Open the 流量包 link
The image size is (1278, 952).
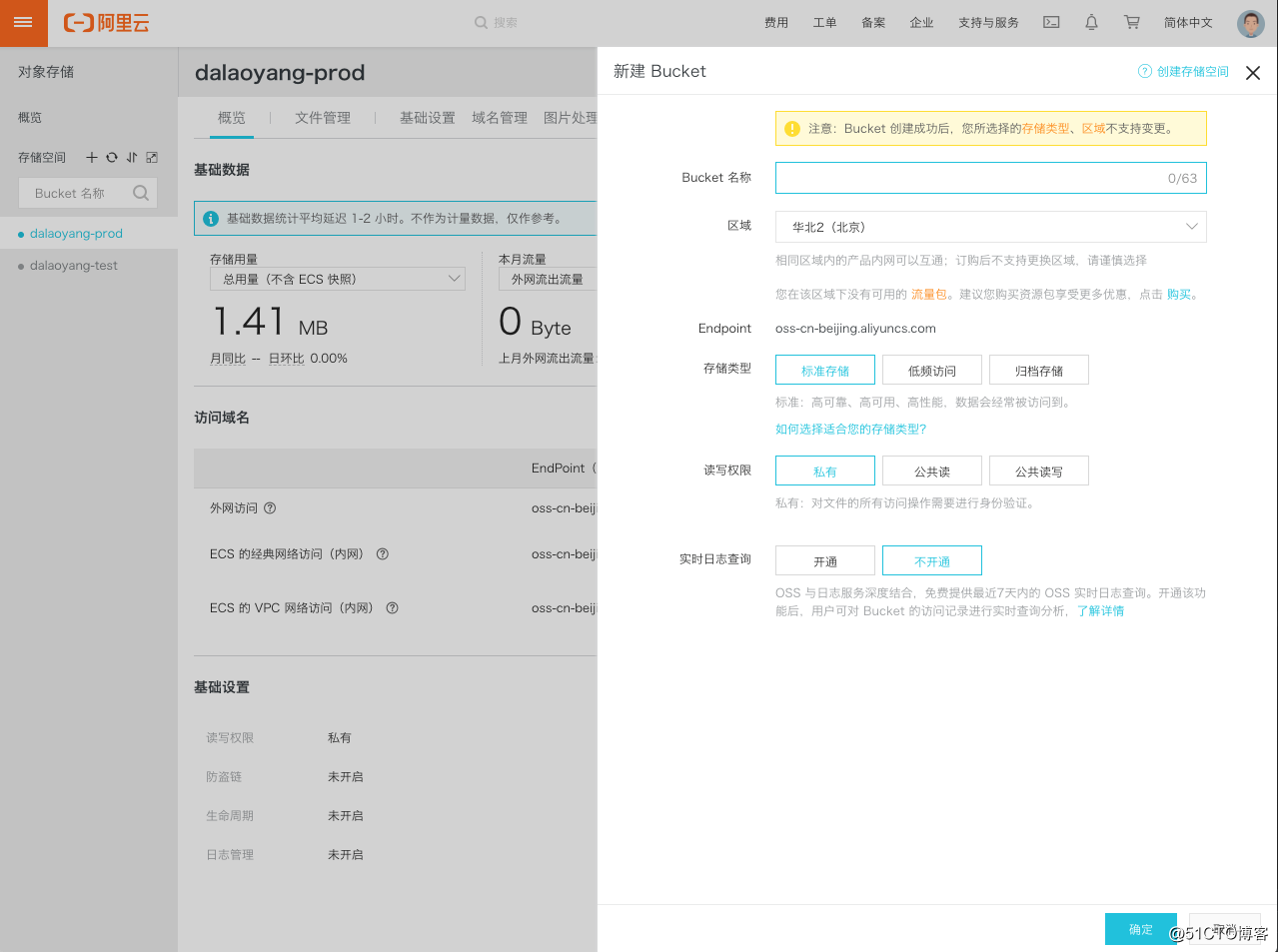click(929, 294)
